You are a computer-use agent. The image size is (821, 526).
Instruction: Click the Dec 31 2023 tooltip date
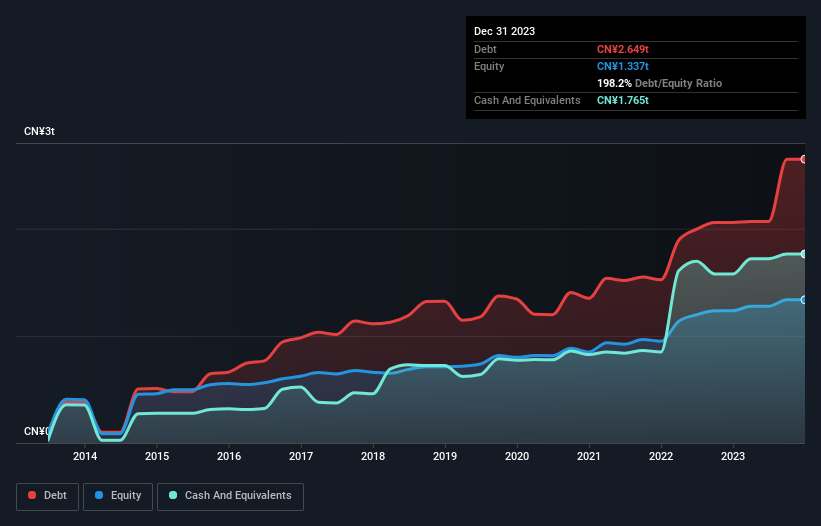coord(504,31)
